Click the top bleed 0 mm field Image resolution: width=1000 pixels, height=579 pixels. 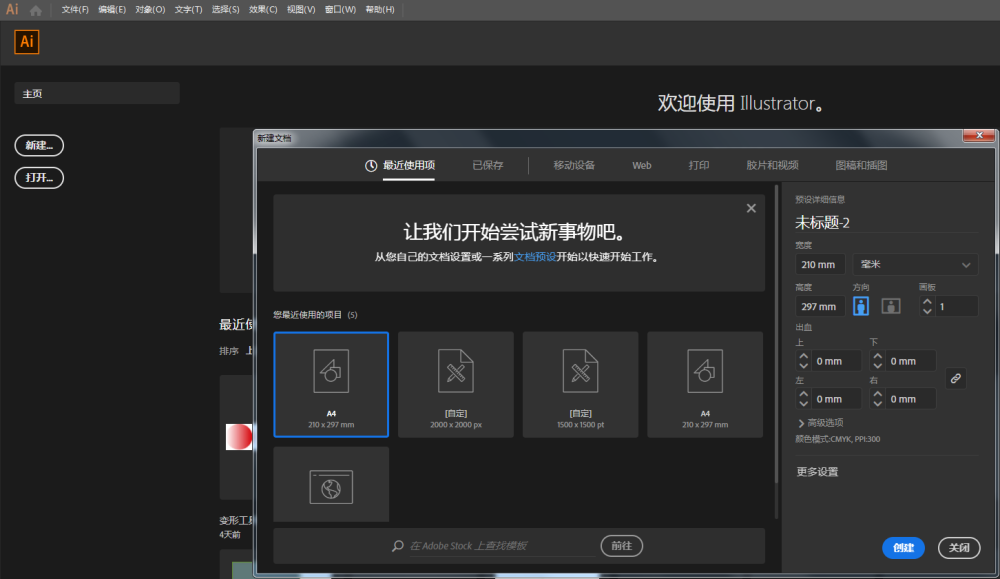click(x=836, y=361)
